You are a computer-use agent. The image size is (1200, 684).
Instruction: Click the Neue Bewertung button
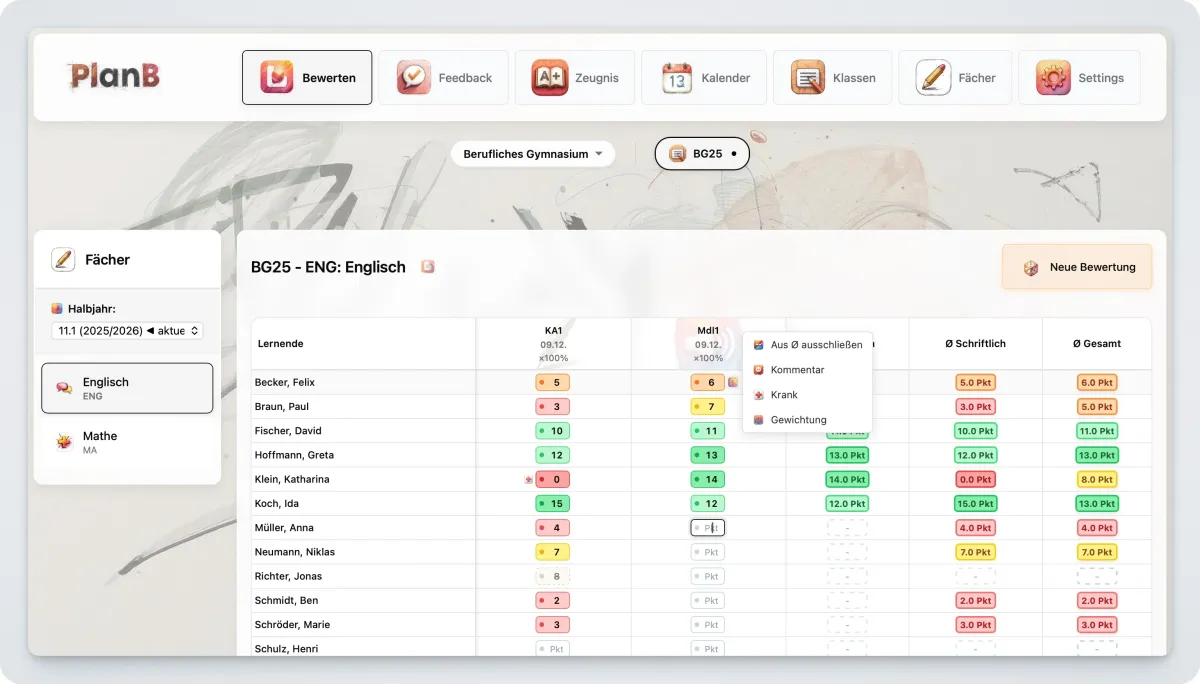point(1077,267)
